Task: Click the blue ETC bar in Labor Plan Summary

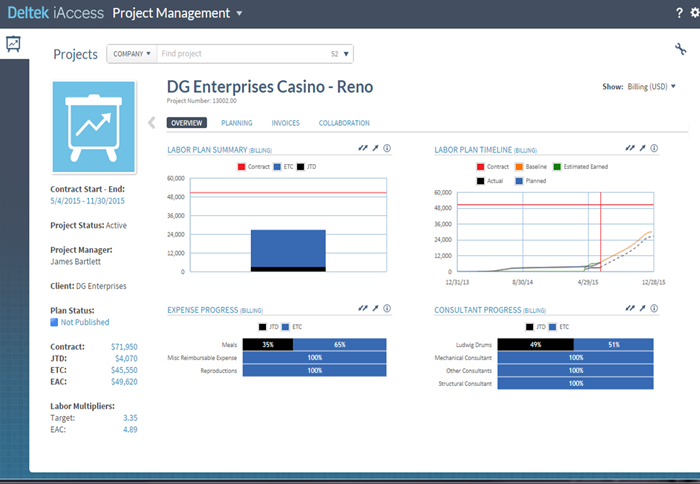Action: [288, 248]
